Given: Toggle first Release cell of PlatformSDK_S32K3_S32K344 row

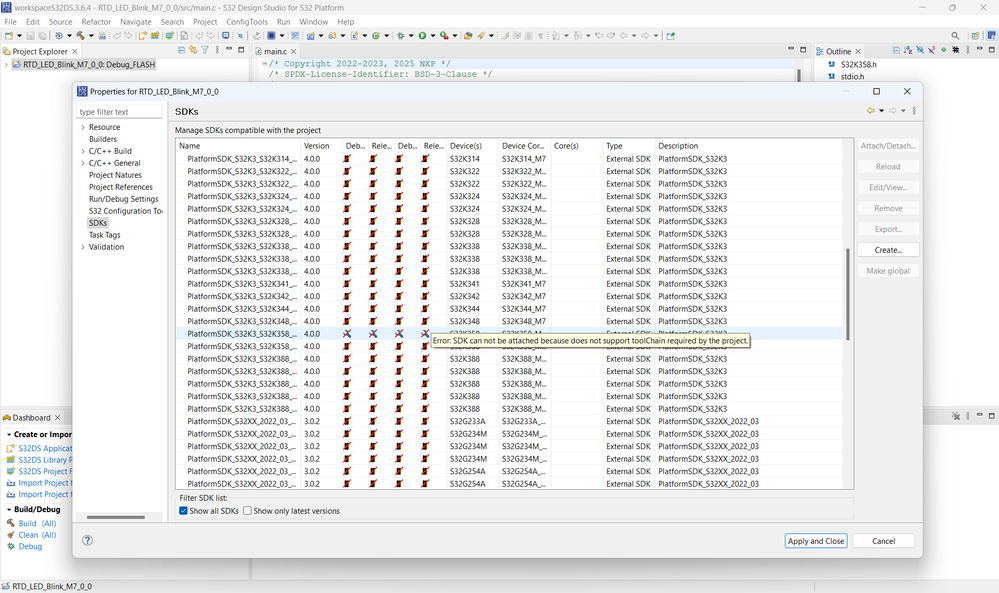Looking at the screenshot, I should coord(373,308).
